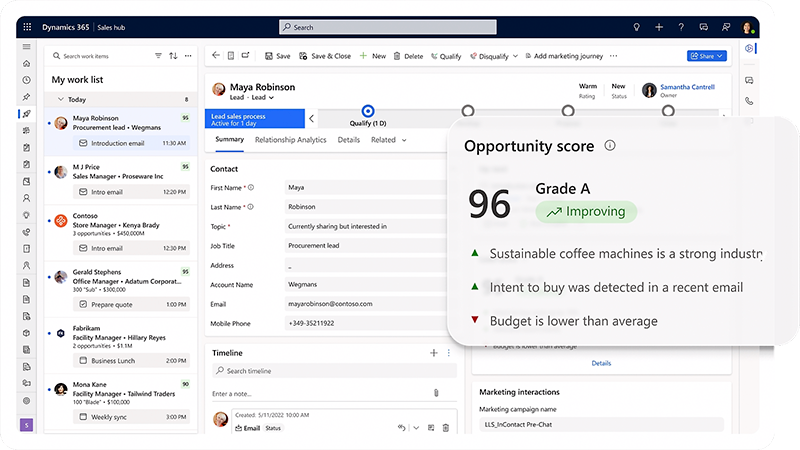This screenshot has width=800, height=450.
Task: Click the user profile avatar in top bar
Action: point(747,27)
